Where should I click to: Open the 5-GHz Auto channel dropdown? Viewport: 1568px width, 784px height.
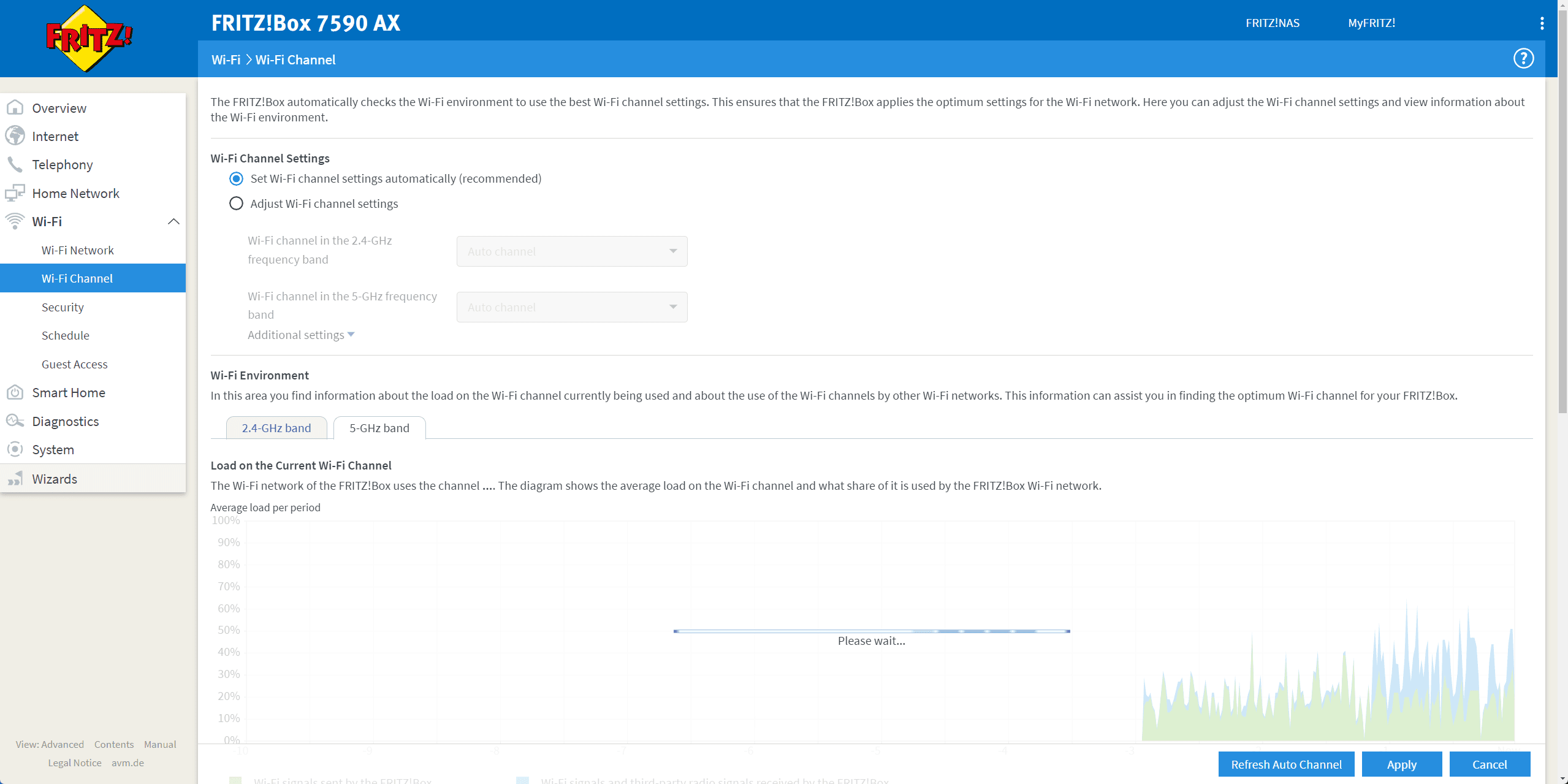point(571,307)
